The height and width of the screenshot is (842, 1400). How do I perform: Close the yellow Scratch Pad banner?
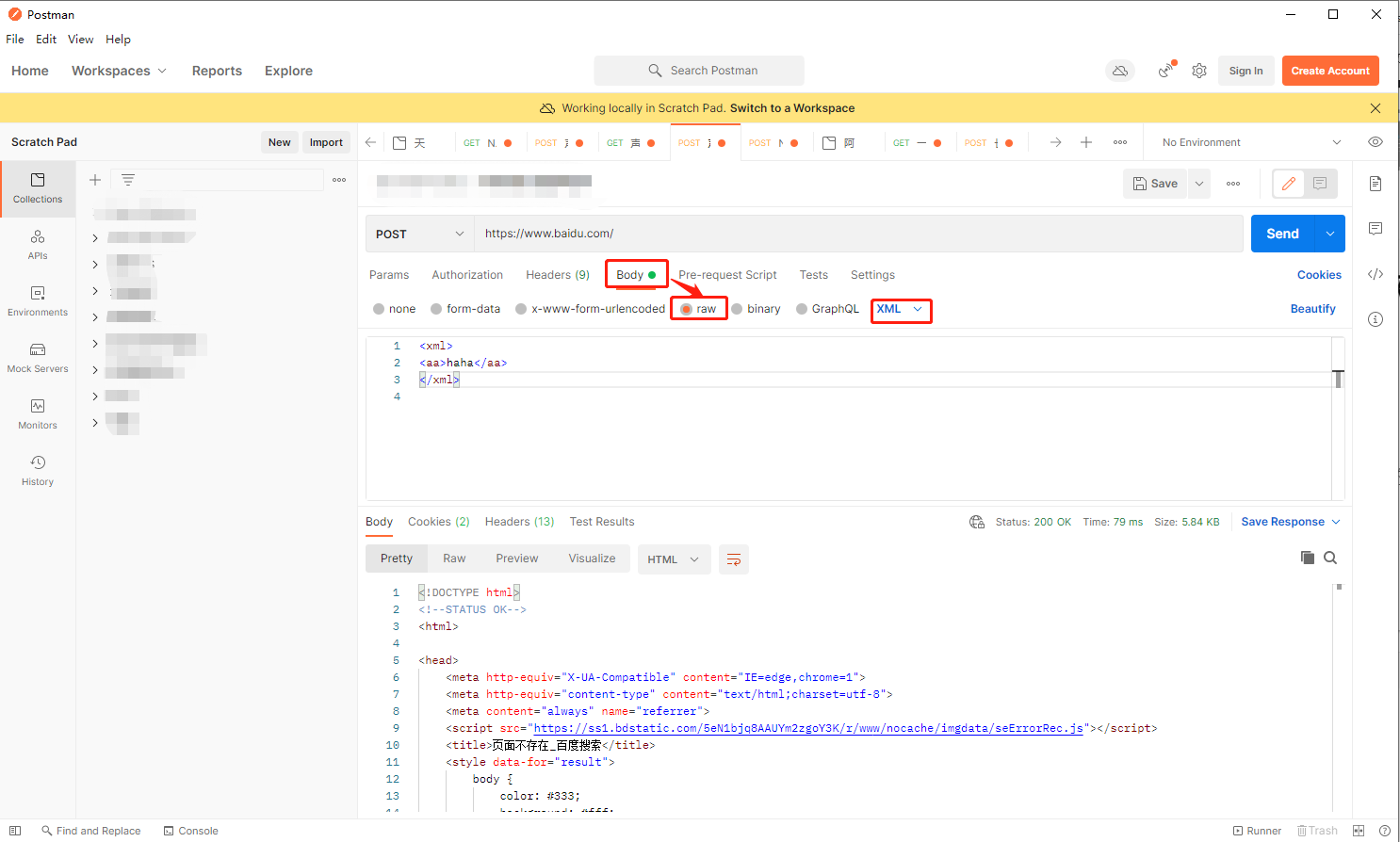tap(1376, 108)
